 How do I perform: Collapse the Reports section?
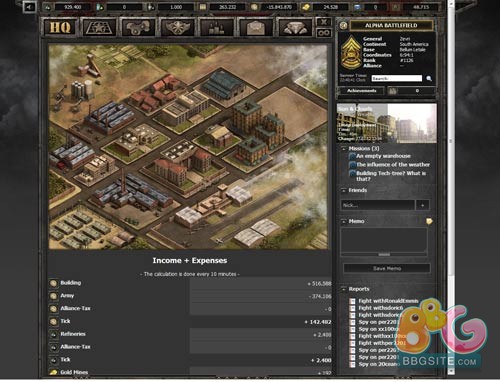point(344,289)
